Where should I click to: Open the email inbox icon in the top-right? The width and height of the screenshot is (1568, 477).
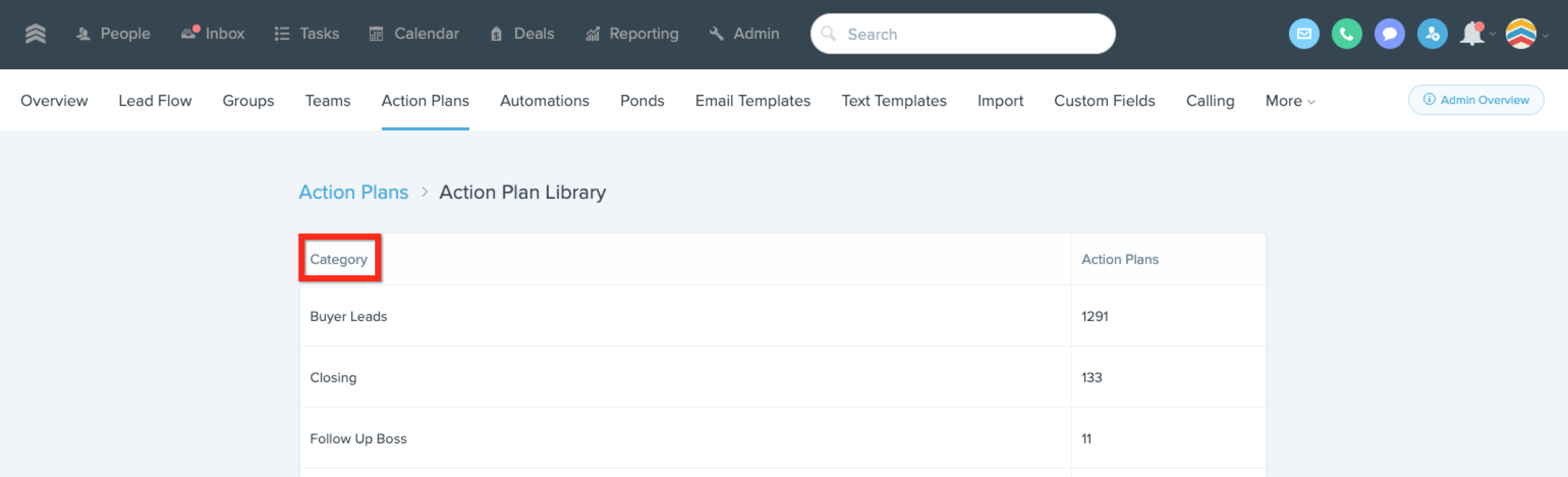tap(1304, 34)
